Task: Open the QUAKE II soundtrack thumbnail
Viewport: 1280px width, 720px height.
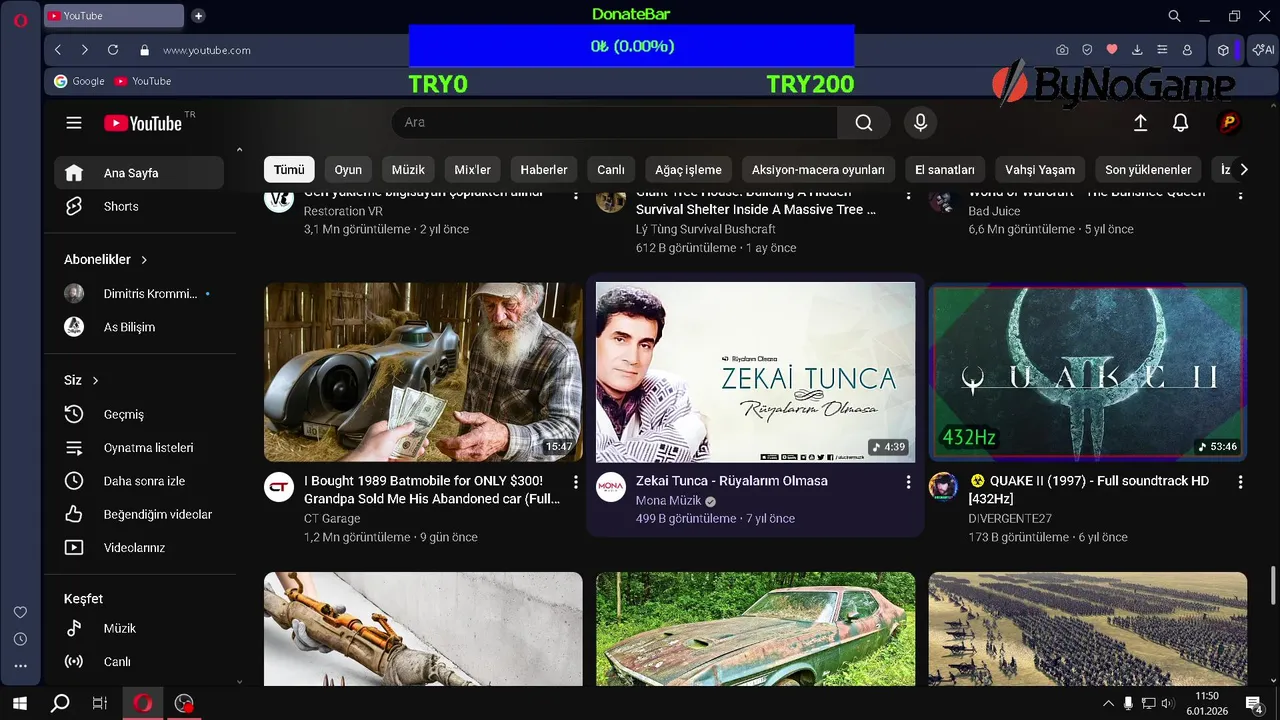Action: pyautogui.click(x=1088, y=372)
